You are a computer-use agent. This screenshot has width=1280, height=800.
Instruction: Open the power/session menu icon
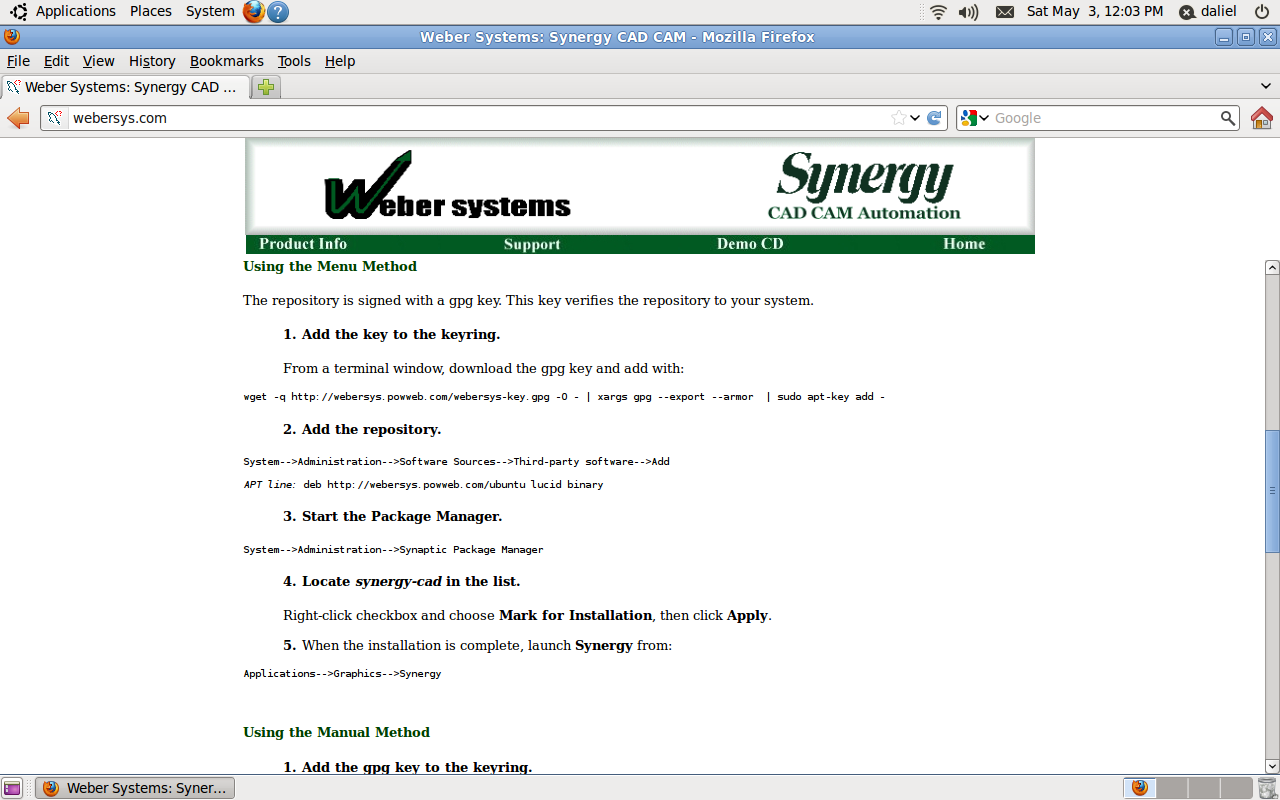(1262, 12)
